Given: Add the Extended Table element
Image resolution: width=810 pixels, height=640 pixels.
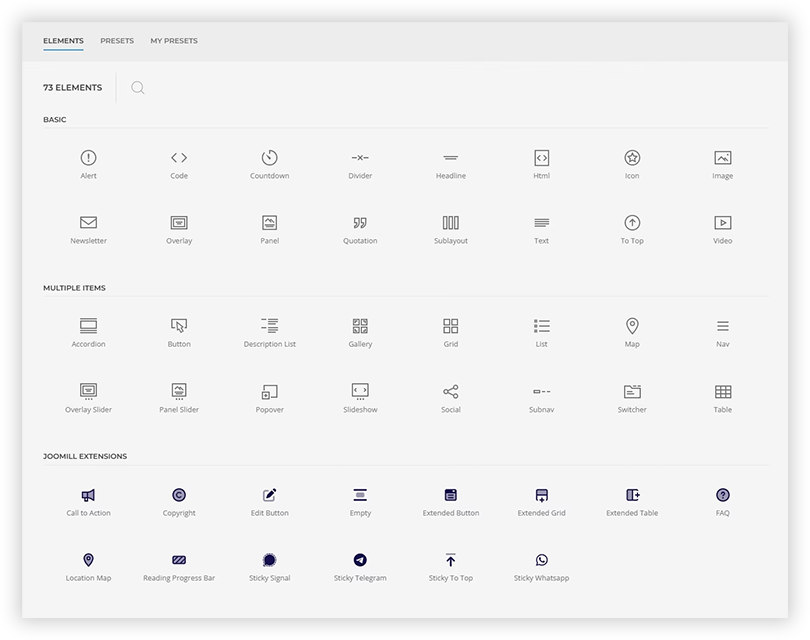Looking at the screenshot, I should point(632,502).
